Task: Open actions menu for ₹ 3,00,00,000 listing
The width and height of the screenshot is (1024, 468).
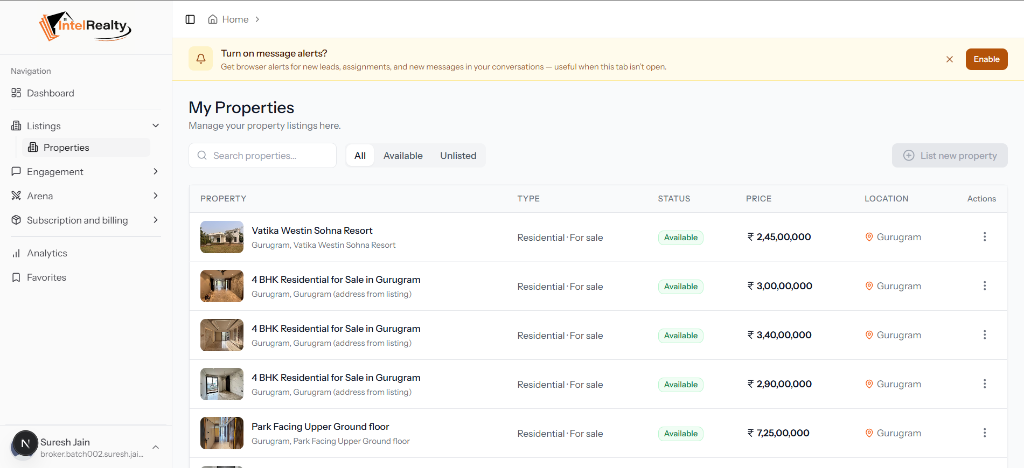Action: [x=985, y=286]
